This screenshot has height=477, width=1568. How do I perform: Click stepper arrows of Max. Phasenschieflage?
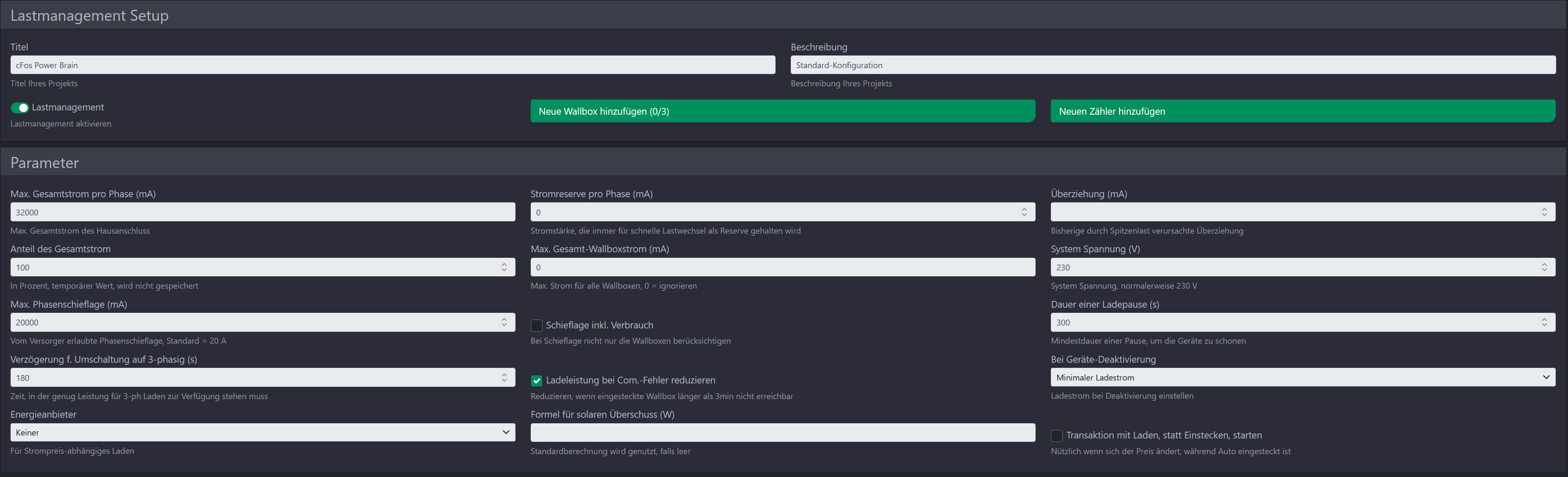pos(504,322)
